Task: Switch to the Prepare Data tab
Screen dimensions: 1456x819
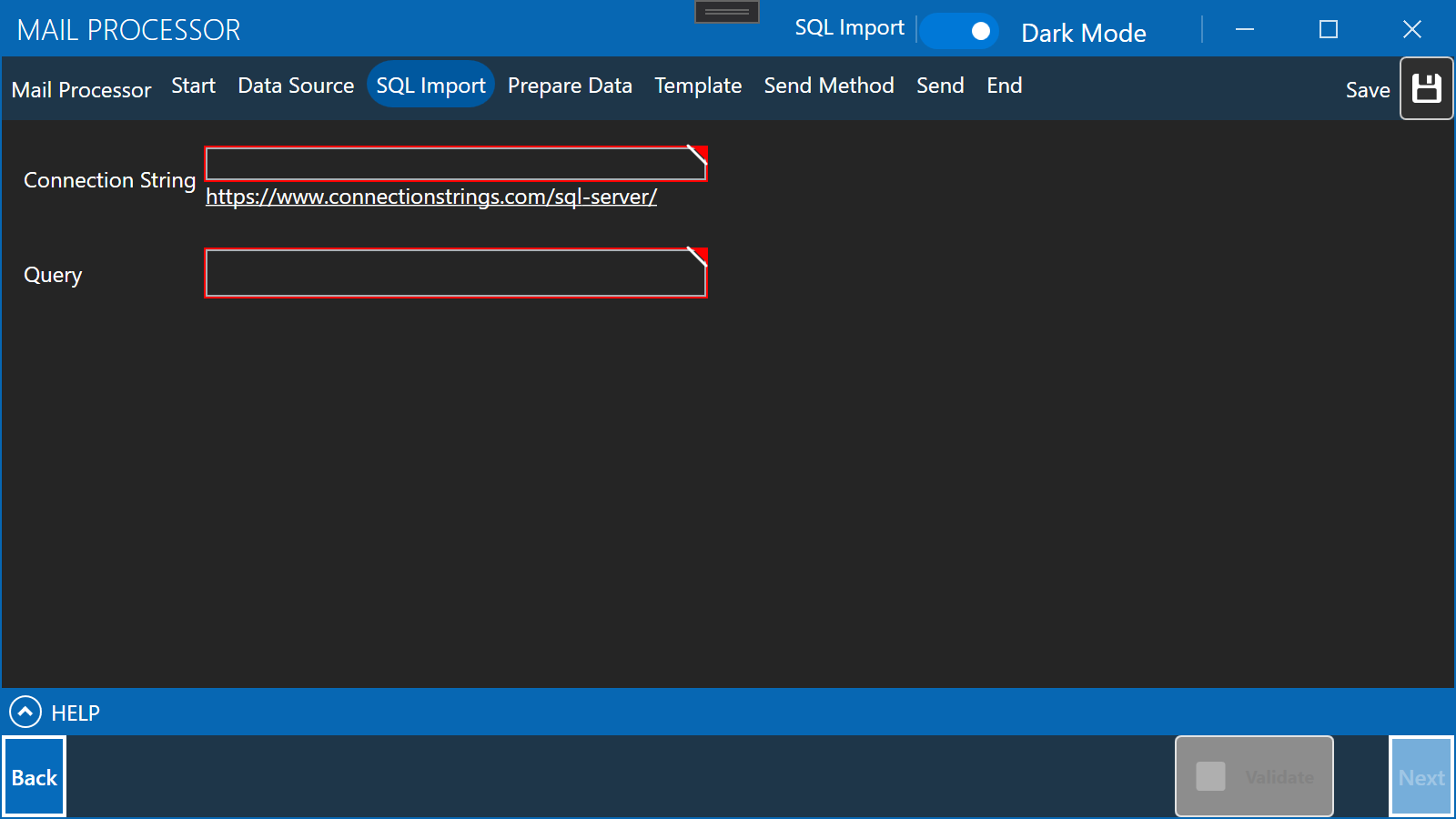Action: (570, 85)
